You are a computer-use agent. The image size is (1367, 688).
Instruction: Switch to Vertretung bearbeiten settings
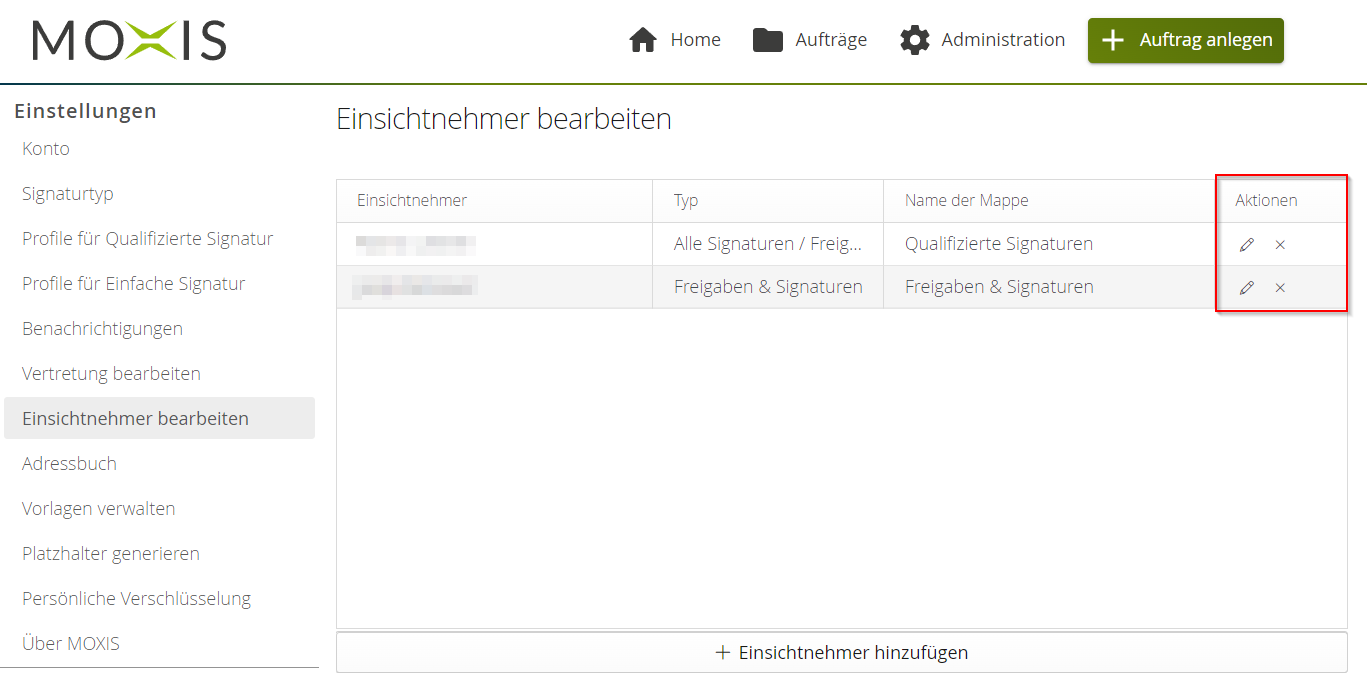(x=111, y=373)
